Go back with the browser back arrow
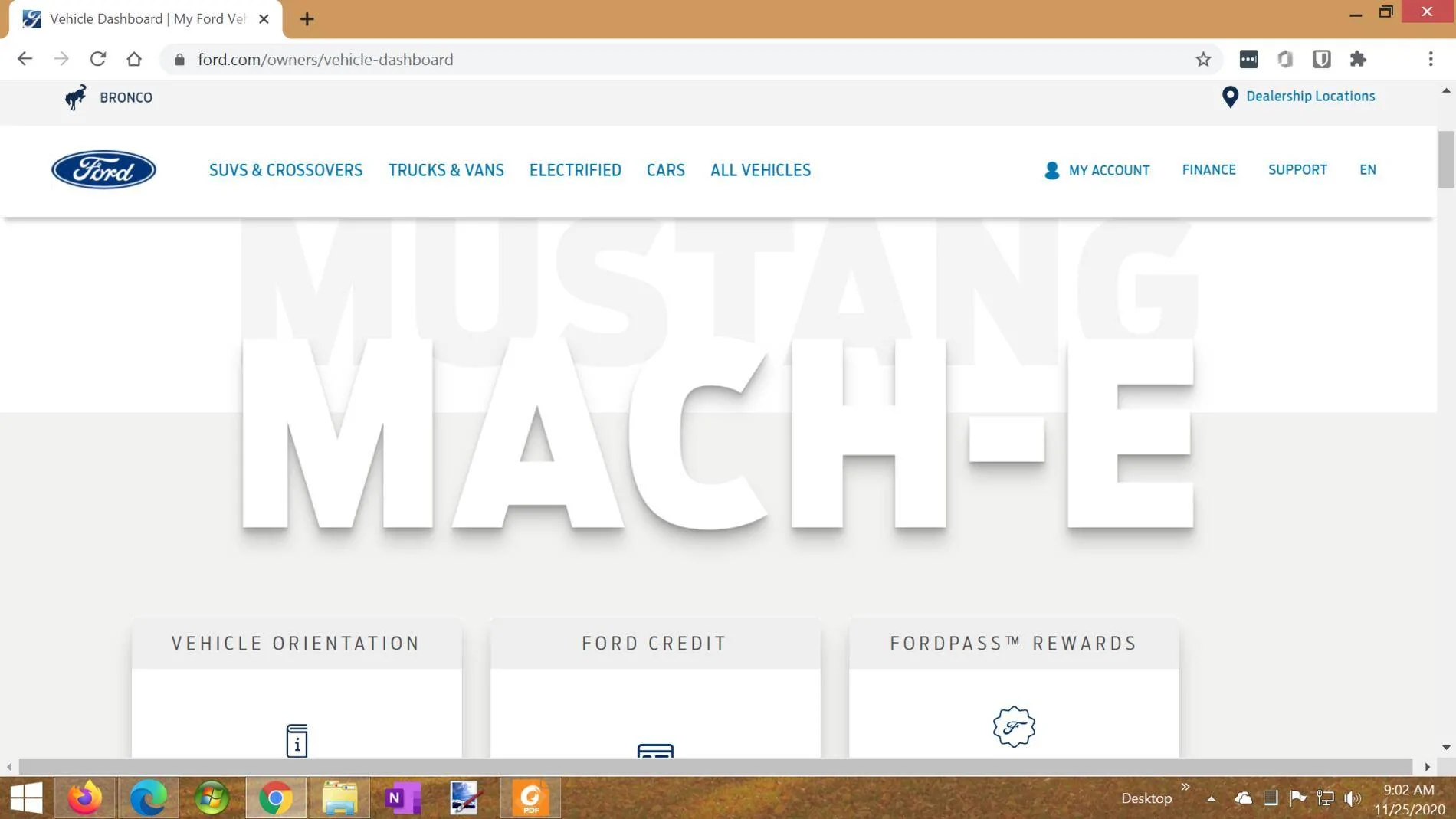The width and height of the screenshot is (1456, 819). [25, 59]
